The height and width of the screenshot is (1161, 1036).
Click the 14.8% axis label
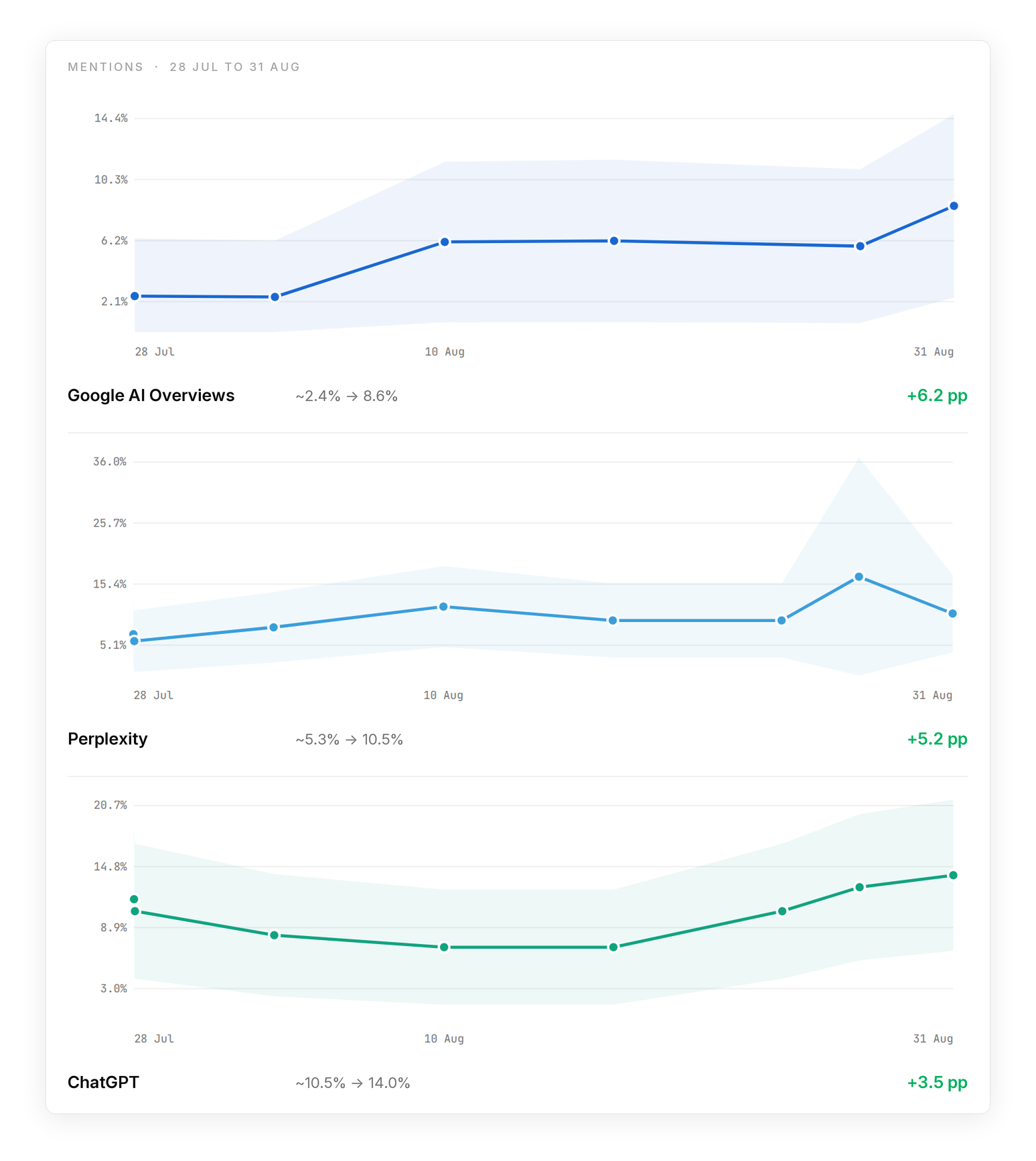pos(110,866)
